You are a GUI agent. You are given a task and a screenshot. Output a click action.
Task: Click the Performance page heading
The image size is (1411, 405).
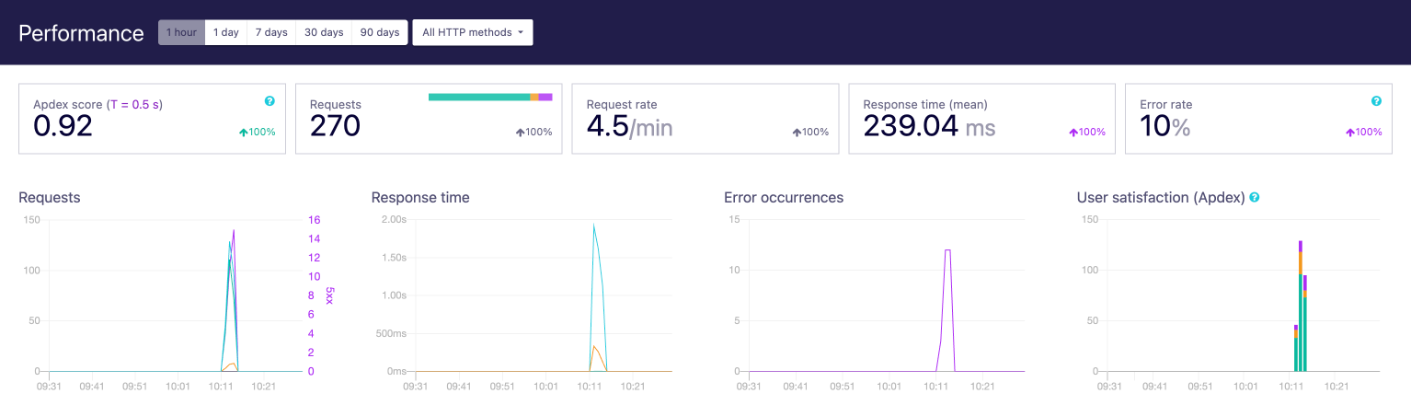point(82,33)
